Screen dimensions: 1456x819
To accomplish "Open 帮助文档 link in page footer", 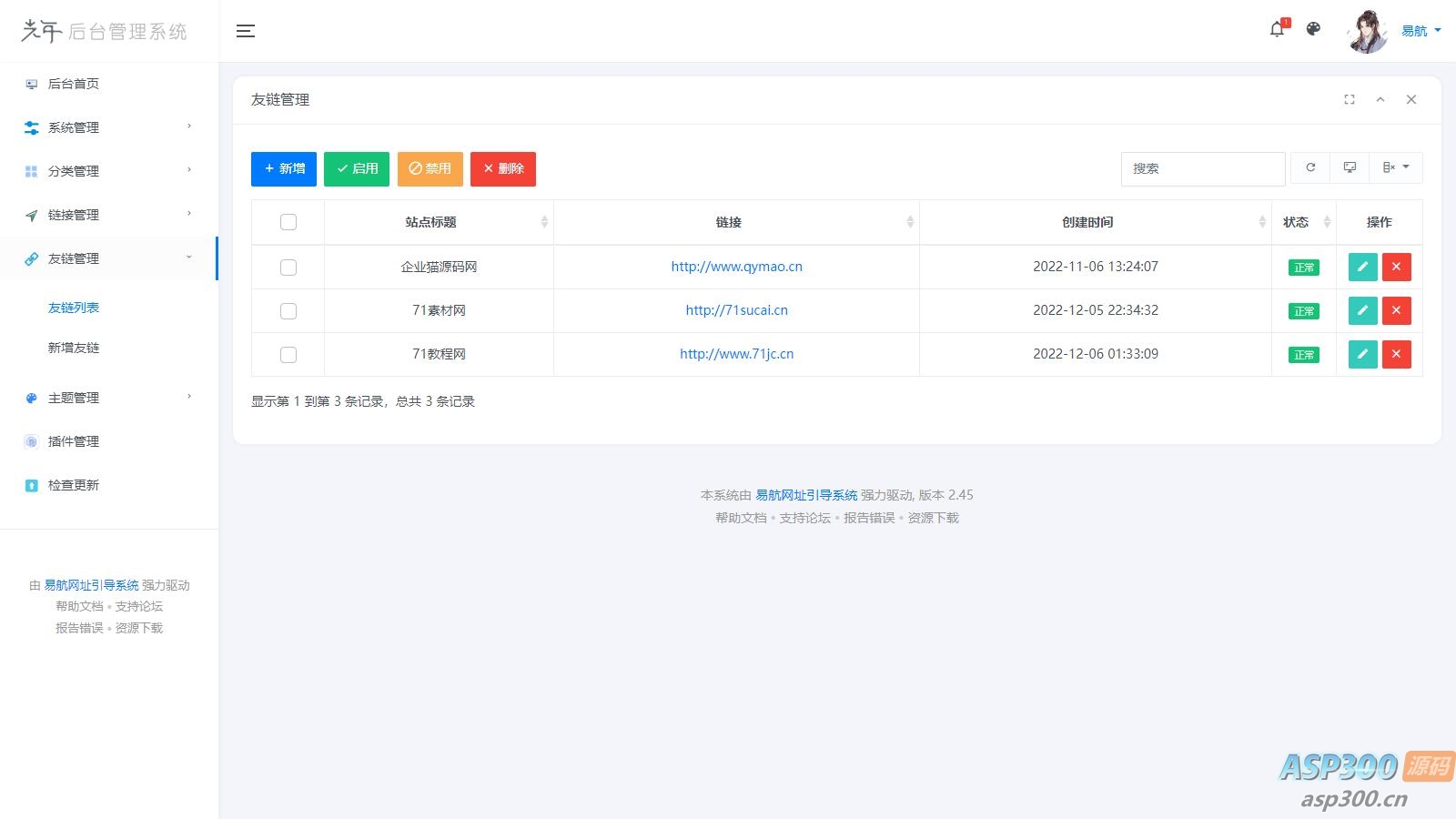I will (x=741, y=518).
